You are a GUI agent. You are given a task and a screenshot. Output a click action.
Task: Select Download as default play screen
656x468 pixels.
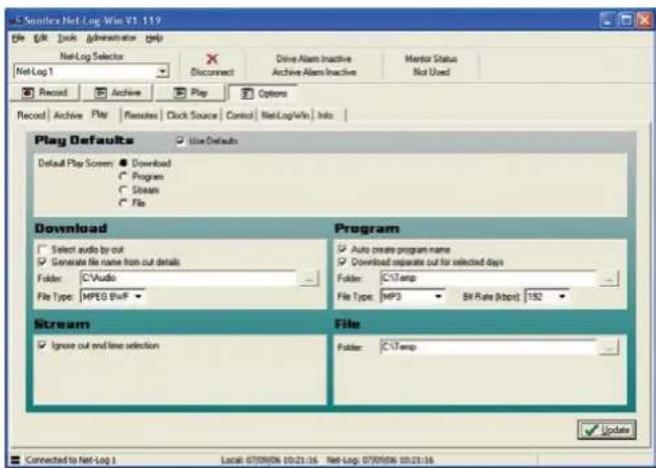[x=123, y=163]
